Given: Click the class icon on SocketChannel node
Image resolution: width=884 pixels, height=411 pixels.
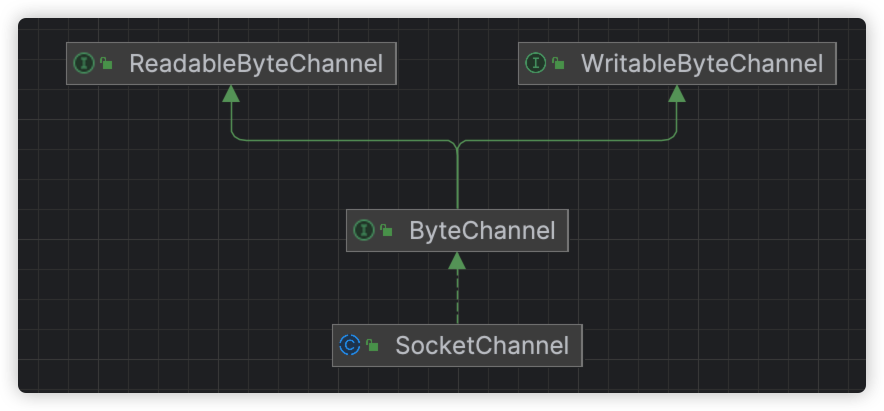Looking at the screenshot, I should 349,346.
